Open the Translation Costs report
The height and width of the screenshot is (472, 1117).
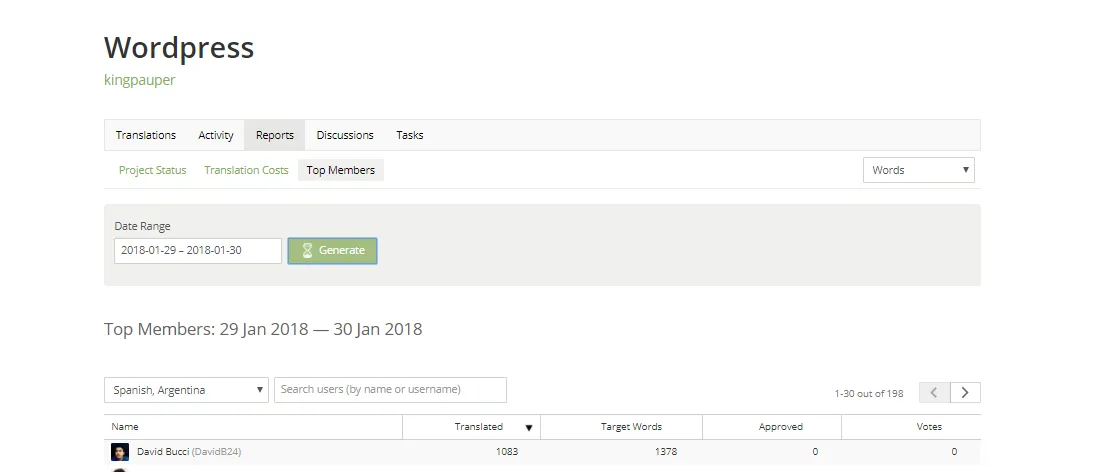(x=246, y=170)
